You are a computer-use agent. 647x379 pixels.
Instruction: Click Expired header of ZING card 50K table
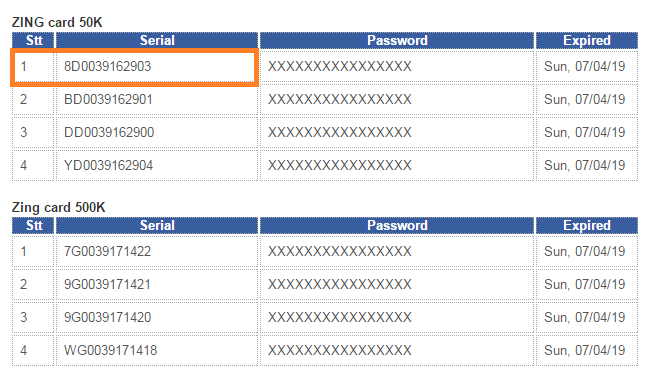(587, 40)
